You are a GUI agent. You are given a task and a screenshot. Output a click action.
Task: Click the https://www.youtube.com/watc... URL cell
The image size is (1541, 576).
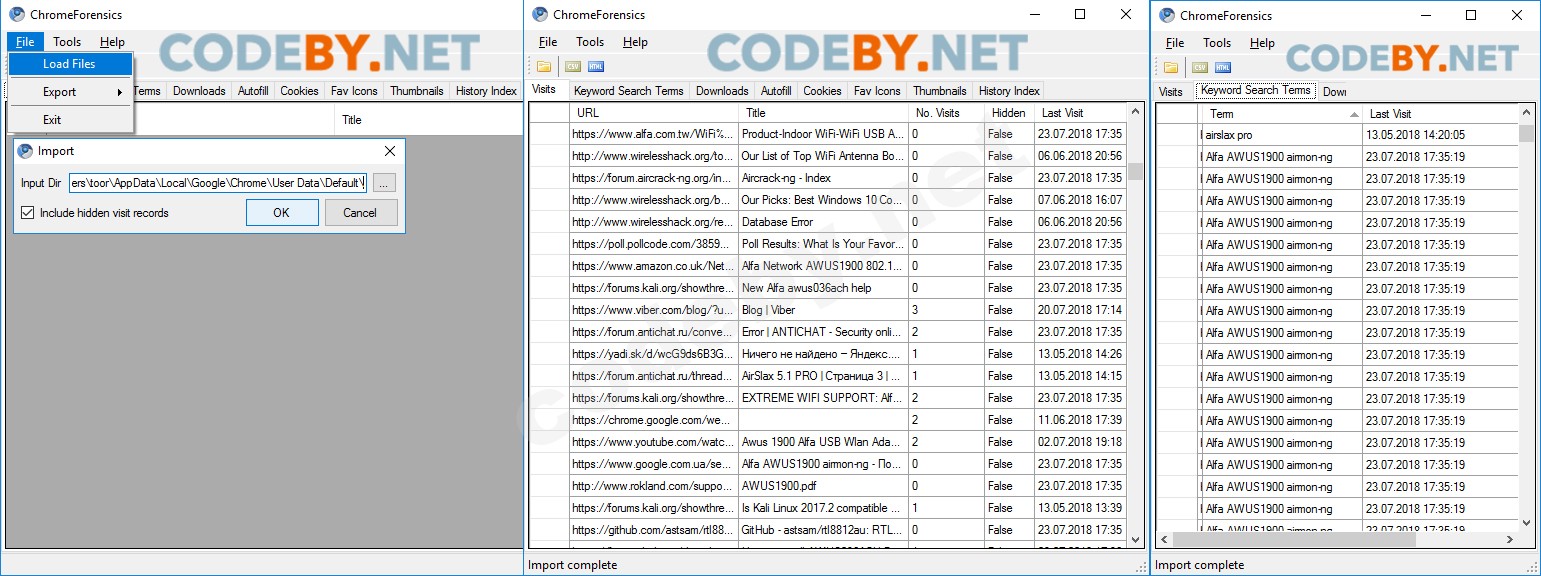[x=654, y=442]
